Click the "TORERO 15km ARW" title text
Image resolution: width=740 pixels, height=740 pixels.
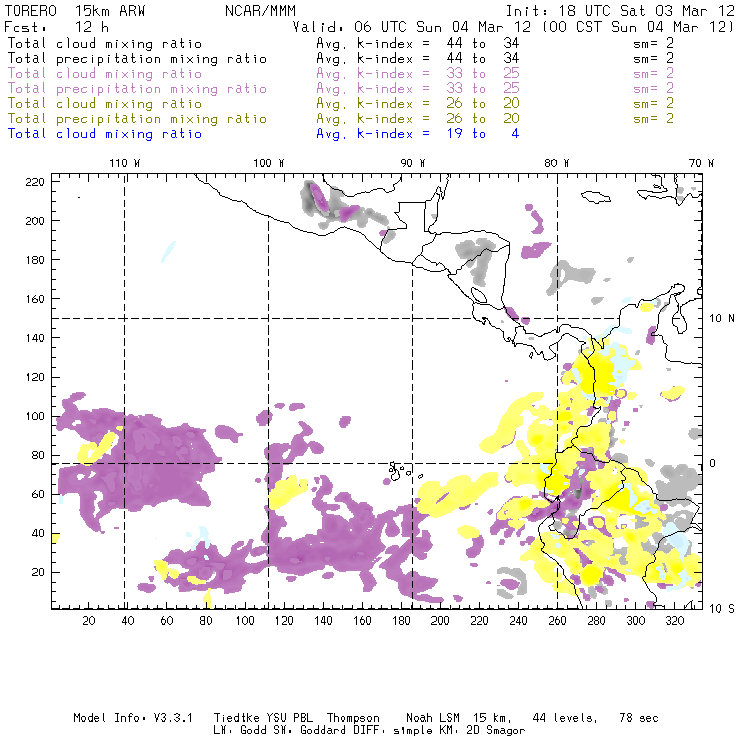75,11
